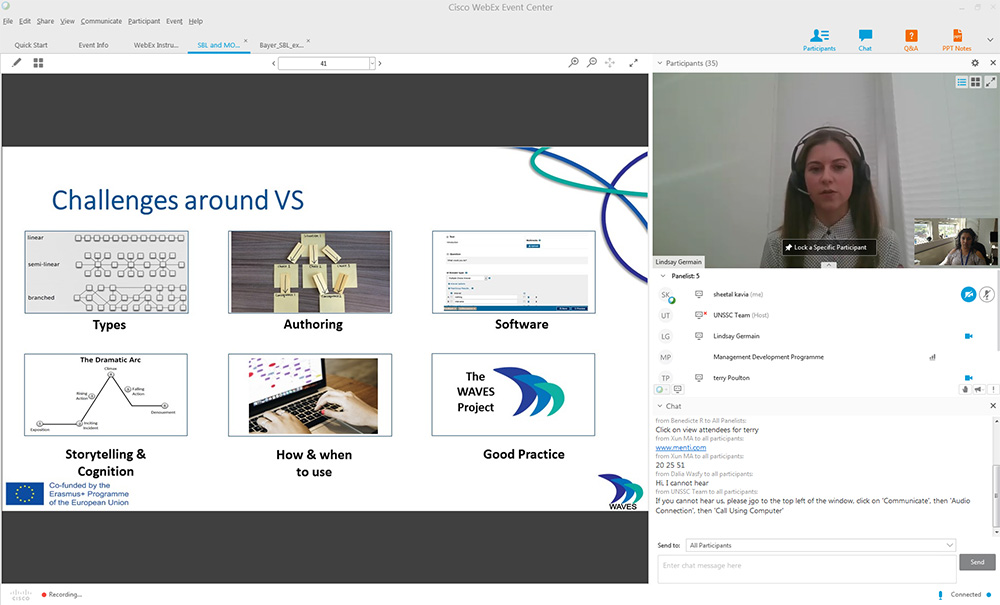Screen dimensions: 1000x605
Task: Switch video to list view
Action: (961, 82)
